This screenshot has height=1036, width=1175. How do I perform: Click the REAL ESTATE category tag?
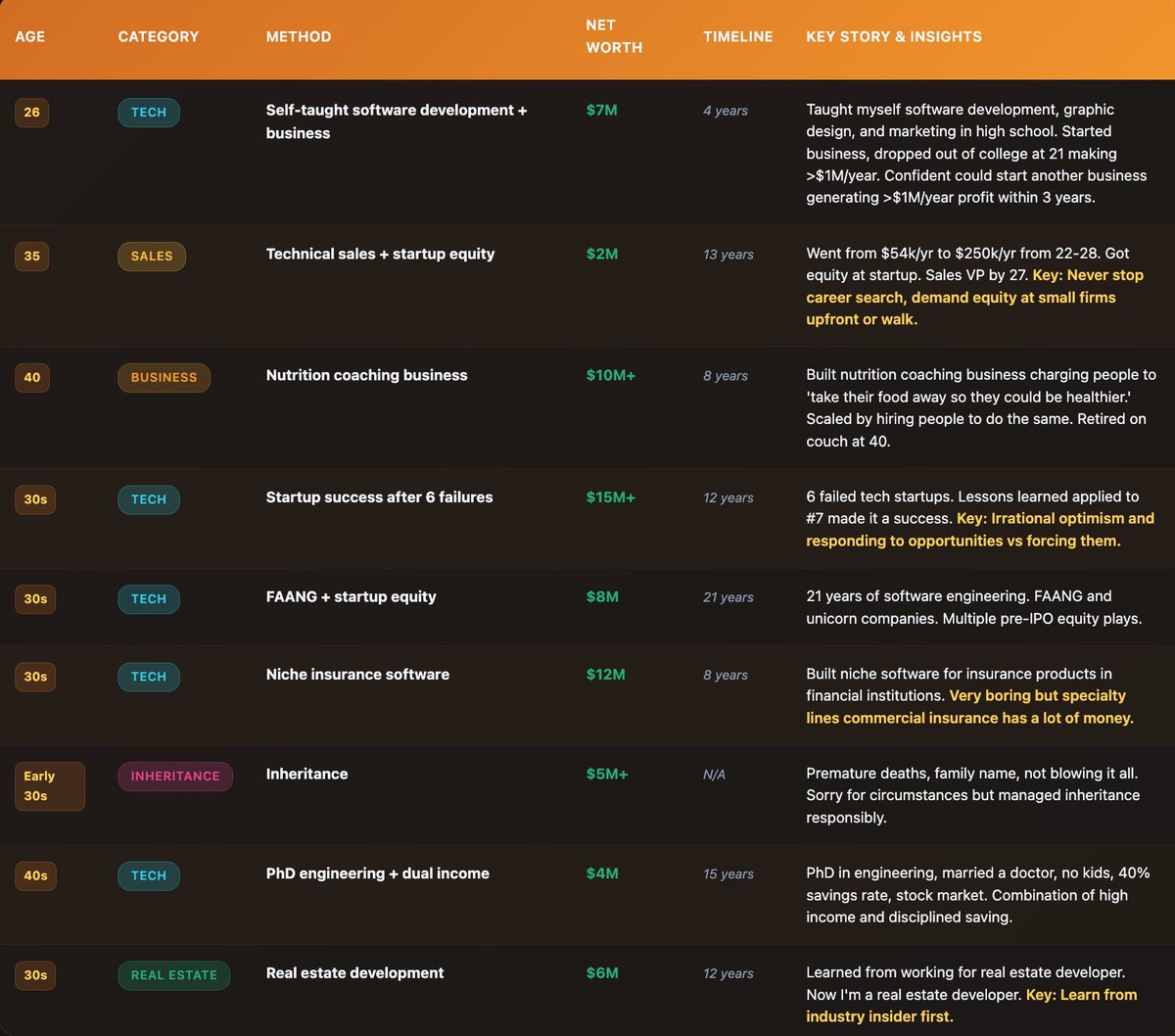pyautogui.click(x=174, y=975)
